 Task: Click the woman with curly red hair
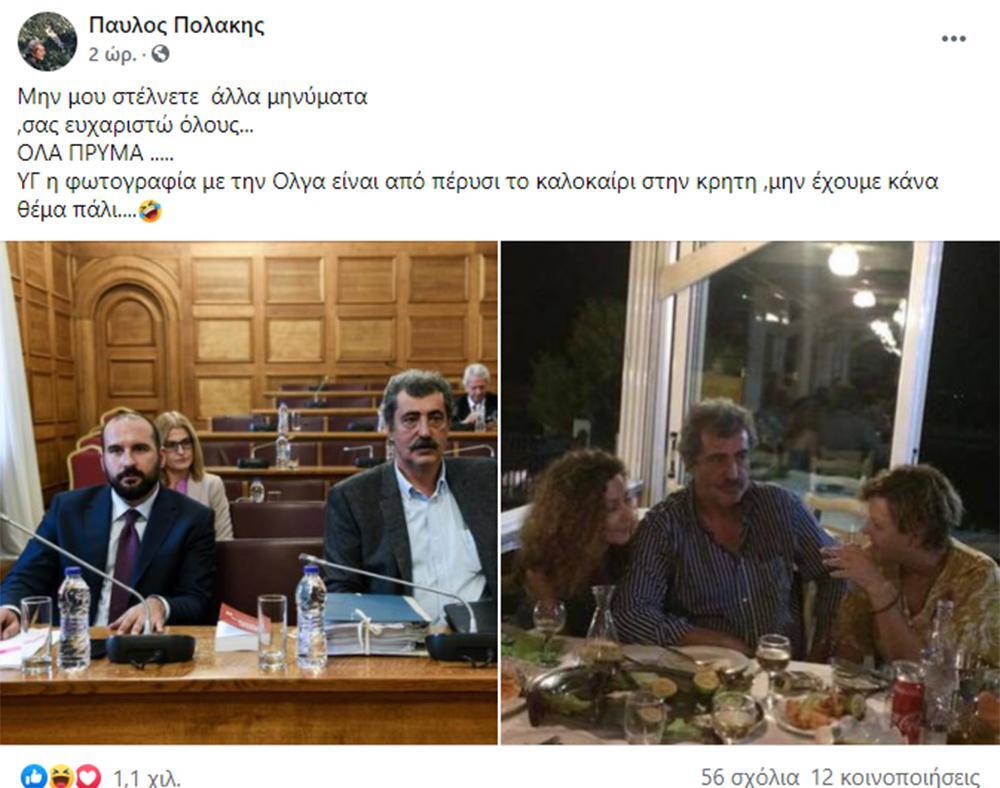tap(577, 536)
